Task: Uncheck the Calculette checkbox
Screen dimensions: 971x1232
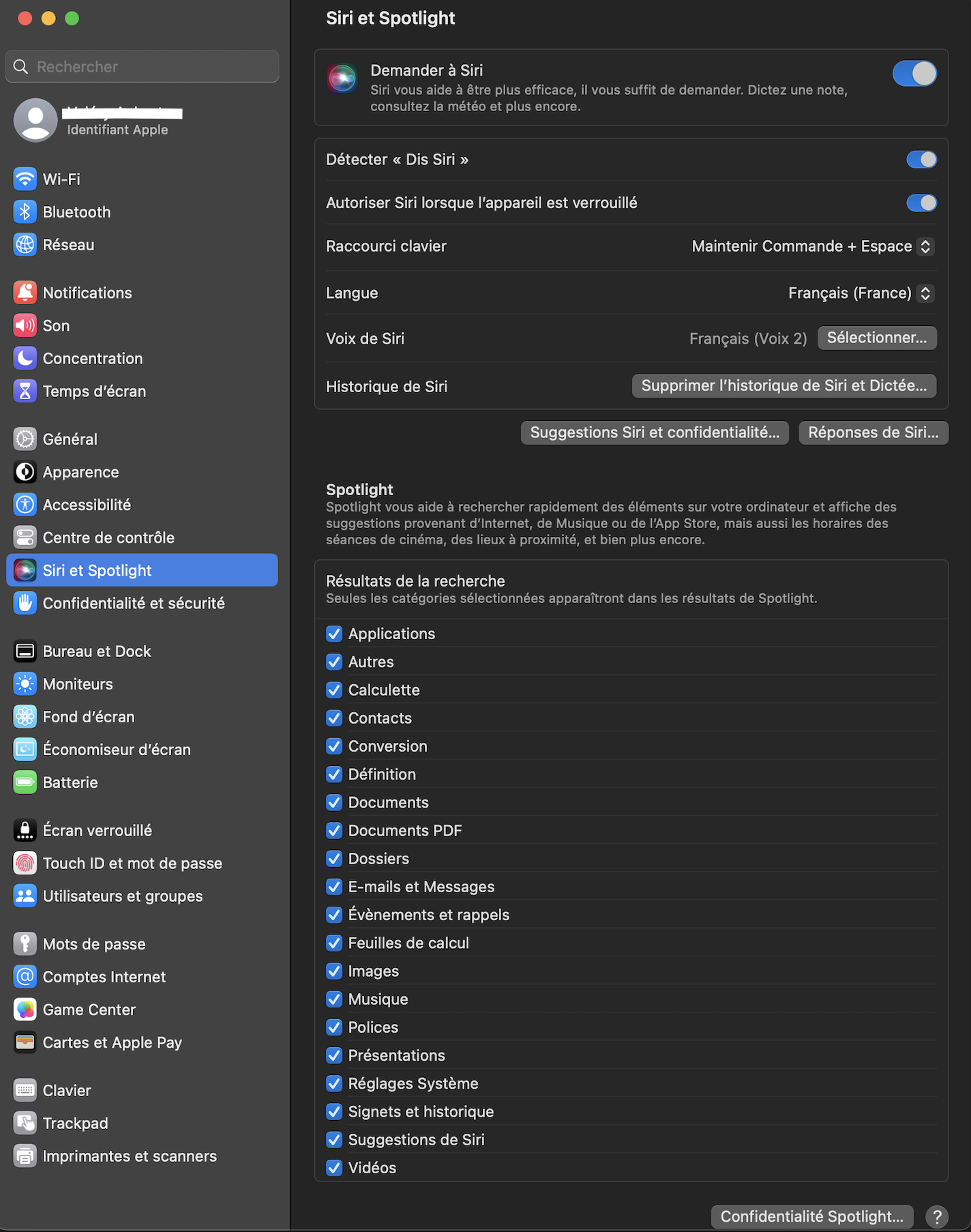Action: (334, 690)
